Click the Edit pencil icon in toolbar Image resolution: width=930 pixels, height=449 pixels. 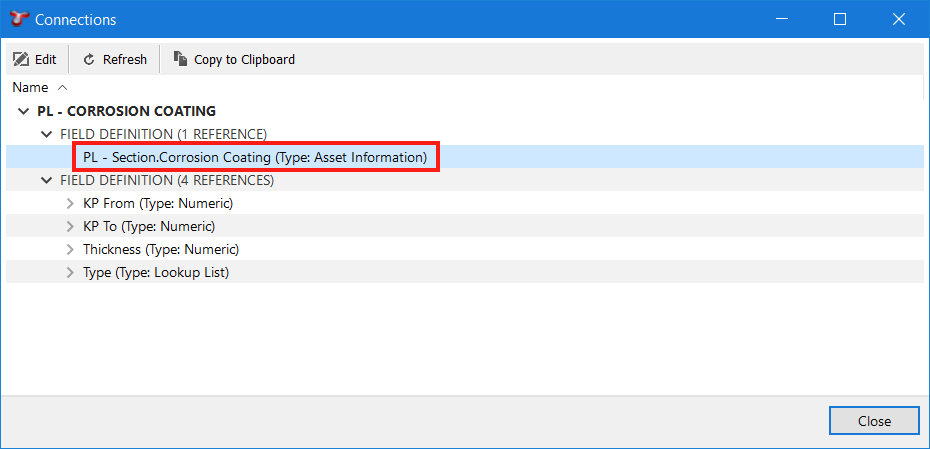pos(21,60)
